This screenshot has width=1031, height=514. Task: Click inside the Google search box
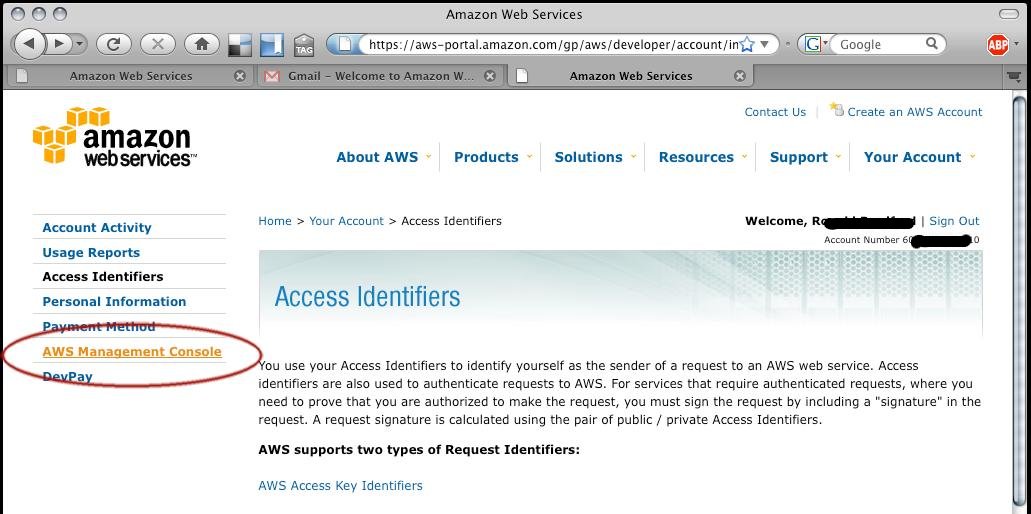point(878,44)
